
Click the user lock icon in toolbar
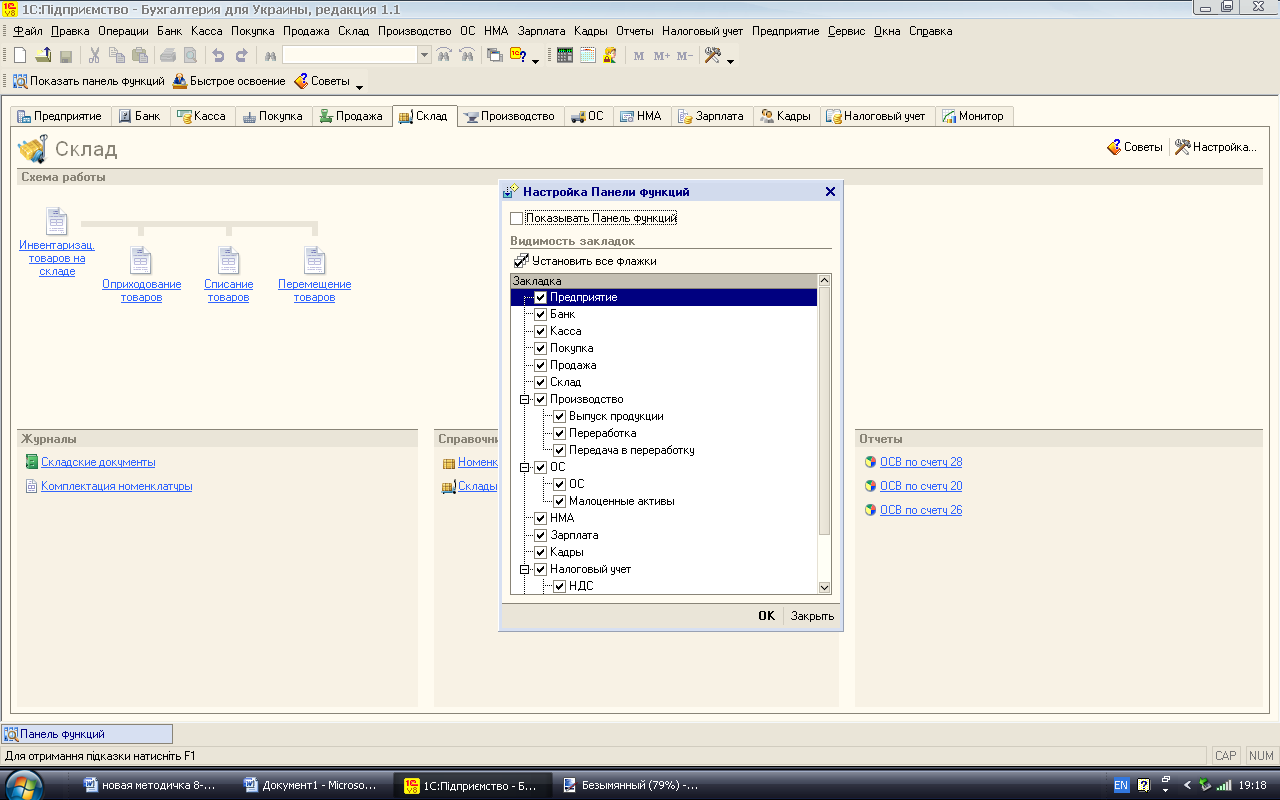(x=610, y=56)
